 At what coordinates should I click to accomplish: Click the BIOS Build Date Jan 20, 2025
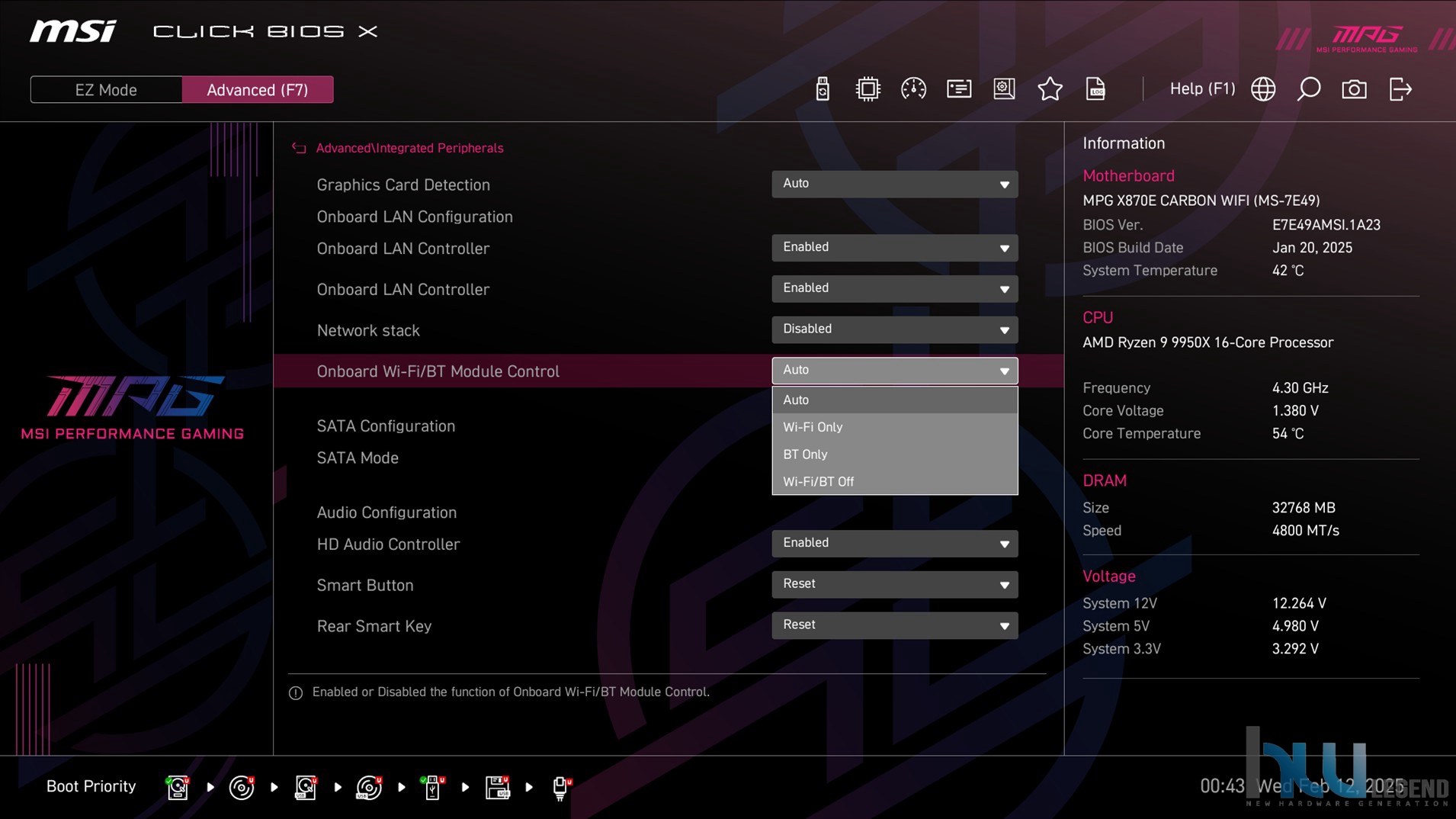(1312, 248)
